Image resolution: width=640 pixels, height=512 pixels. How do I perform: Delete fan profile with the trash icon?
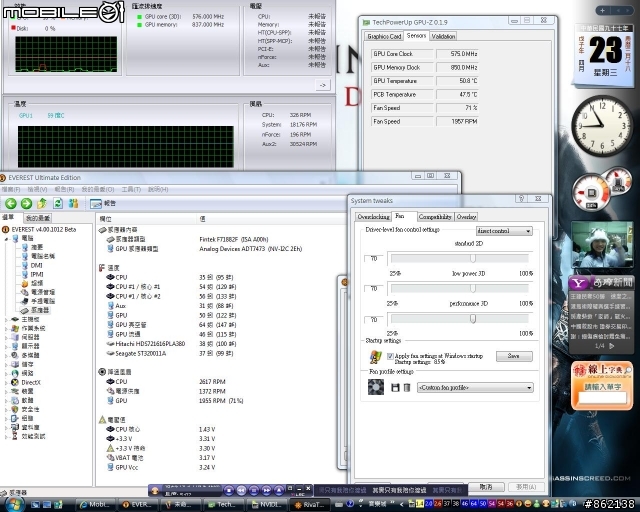click(x=407, y=387)
